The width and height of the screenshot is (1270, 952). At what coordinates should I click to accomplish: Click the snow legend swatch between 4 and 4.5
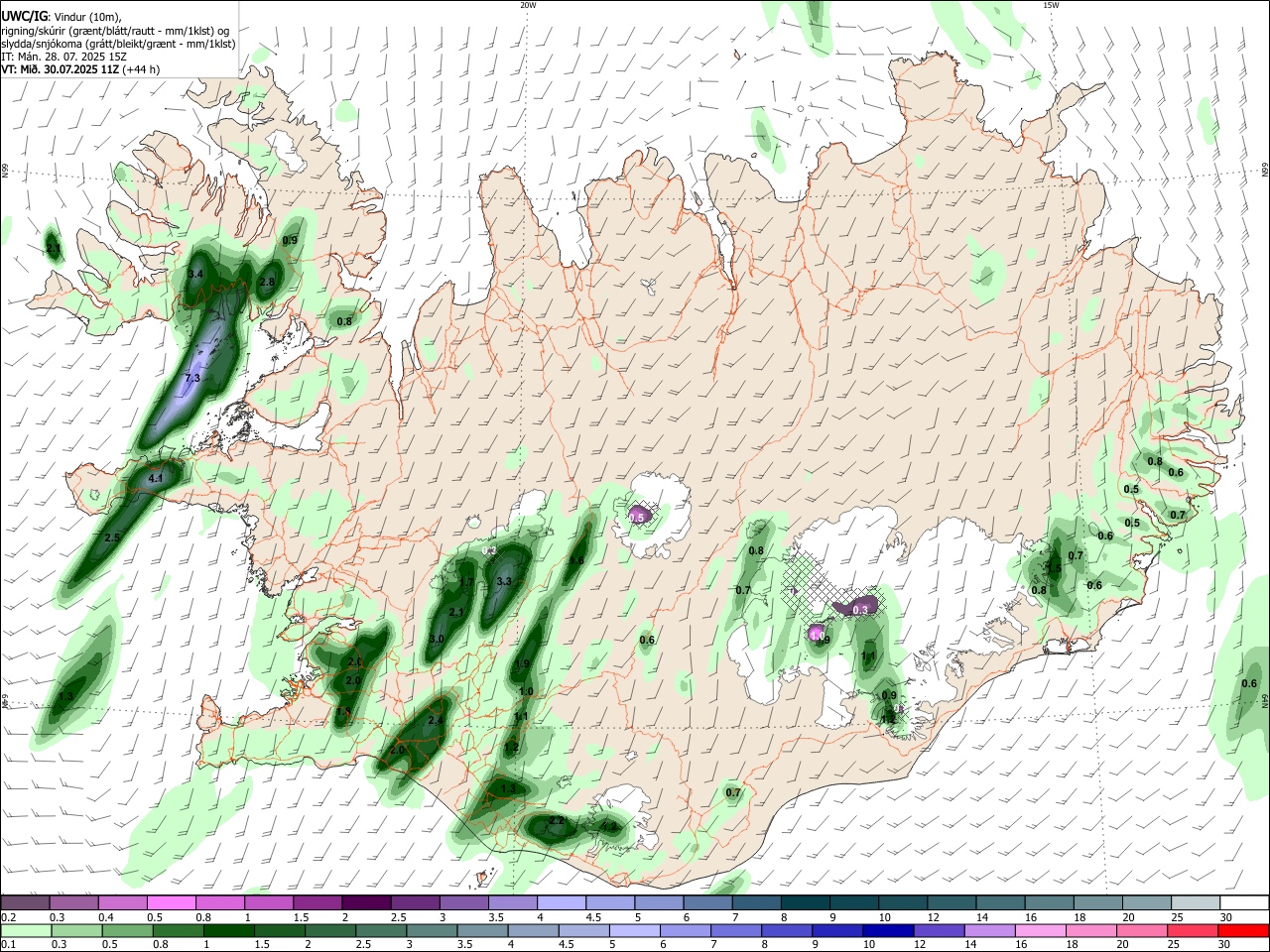coord(560,902)
